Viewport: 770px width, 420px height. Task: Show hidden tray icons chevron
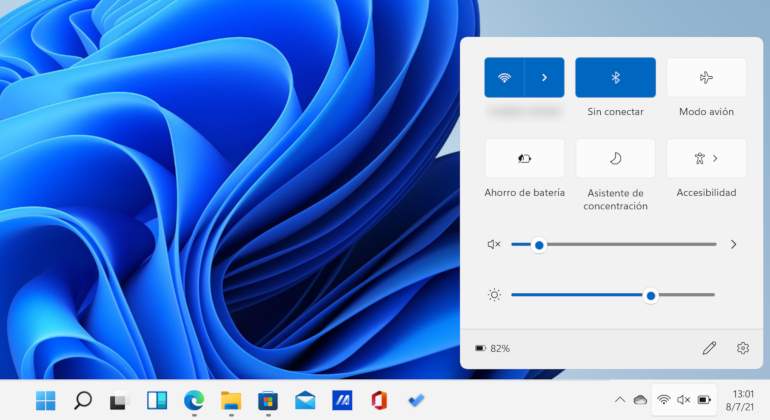[620, 400]
